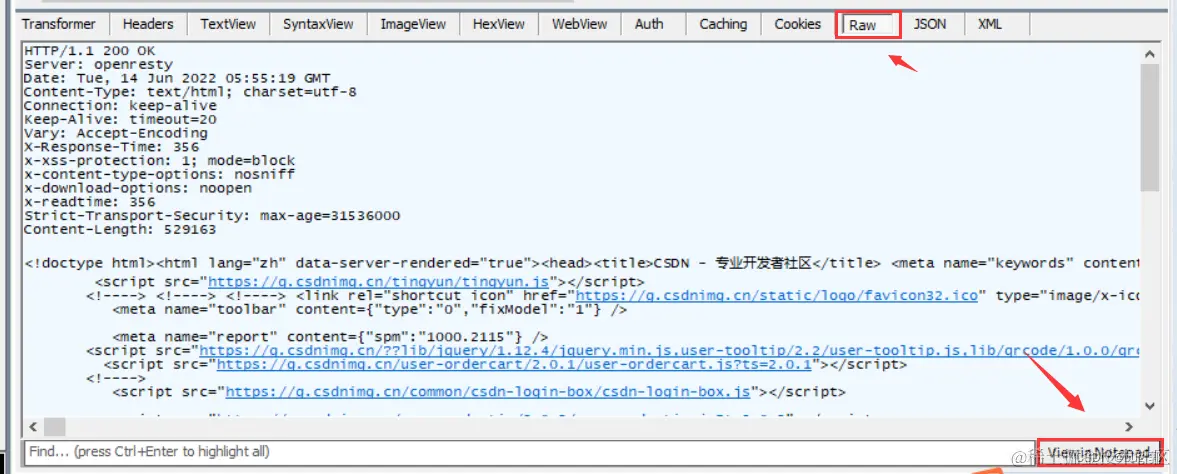Screen dimensions: 1177x474
Task: Click the 'X-Response-Time: 356' line
Action: (111, 147)
